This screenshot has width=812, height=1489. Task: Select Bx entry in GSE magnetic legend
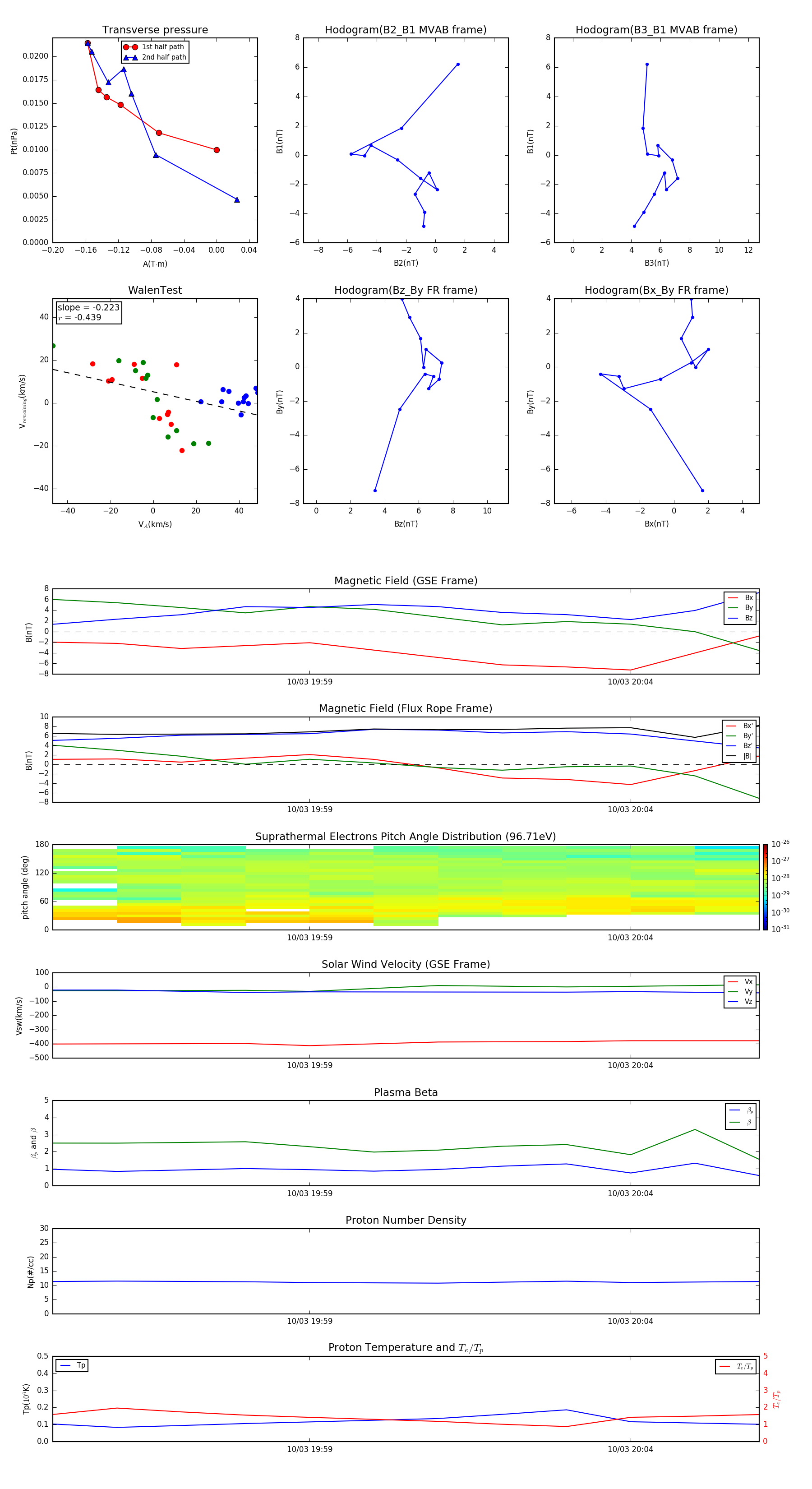tap(740, 598)
